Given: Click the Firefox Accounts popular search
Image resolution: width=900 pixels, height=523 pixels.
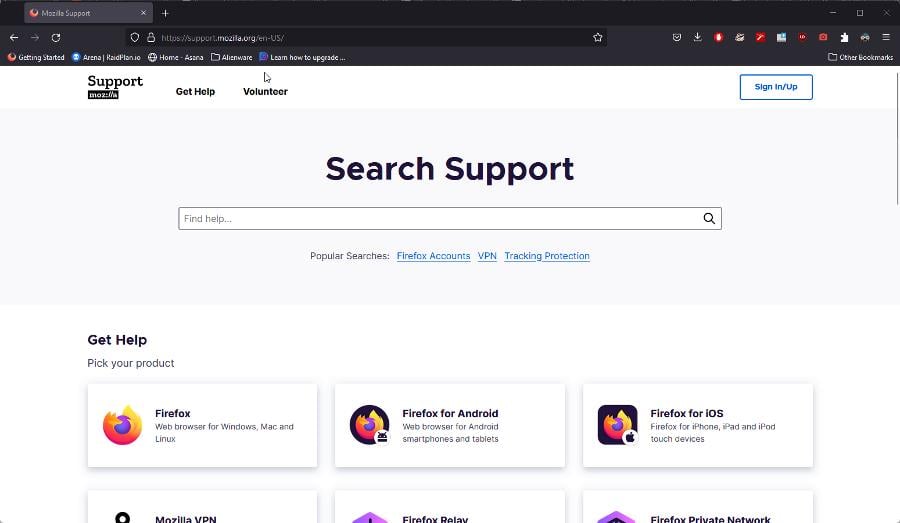Looking at the screenshot, I should point(433,256).
